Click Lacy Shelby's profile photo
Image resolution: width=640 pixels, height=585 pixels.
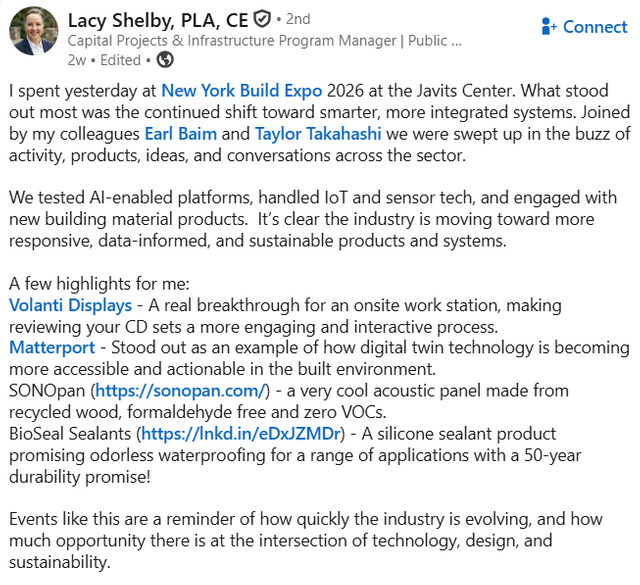33,31
